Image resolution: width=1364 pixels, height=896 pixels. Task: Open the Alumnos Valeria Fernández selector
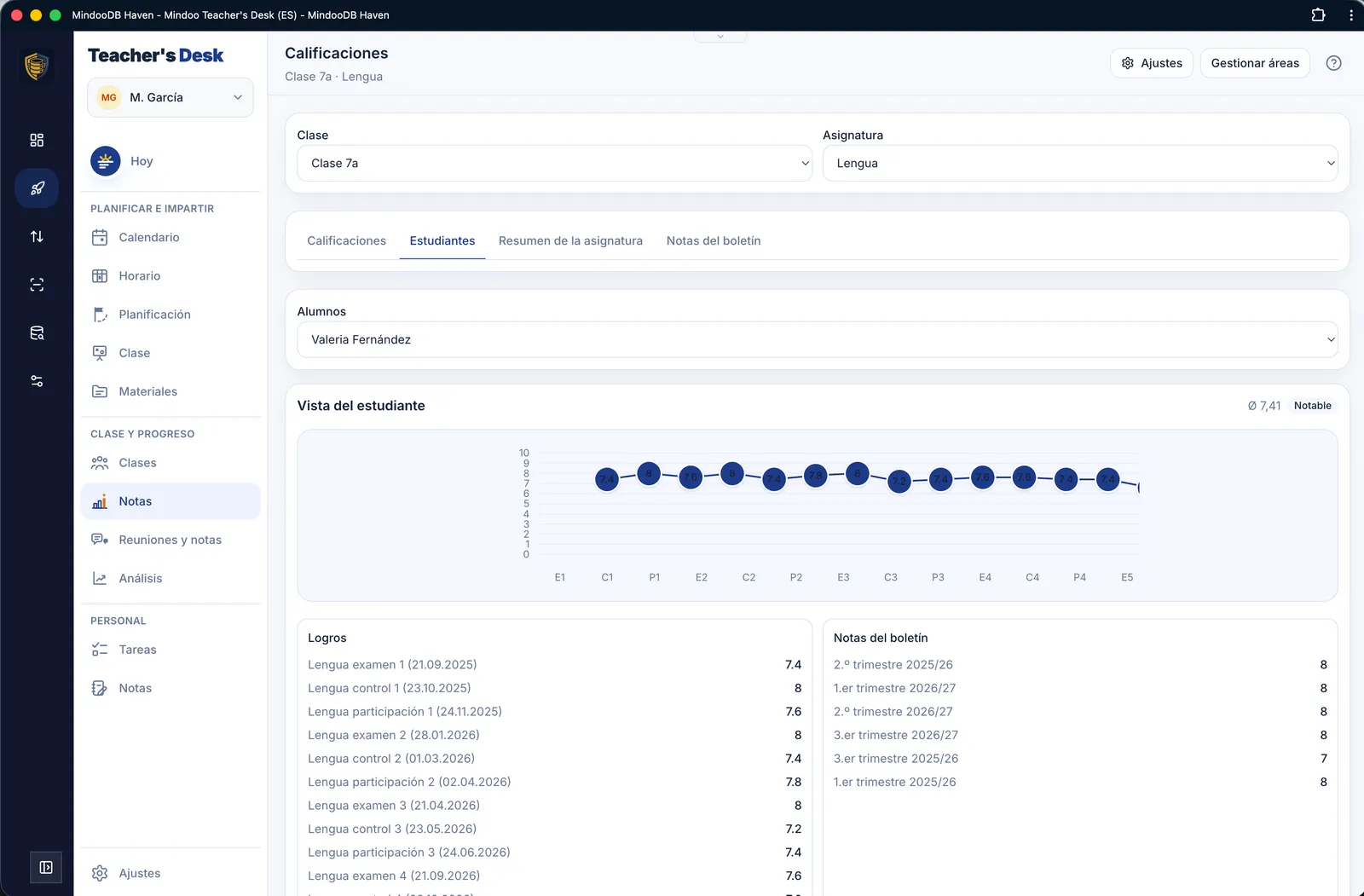tap(818, 339)
